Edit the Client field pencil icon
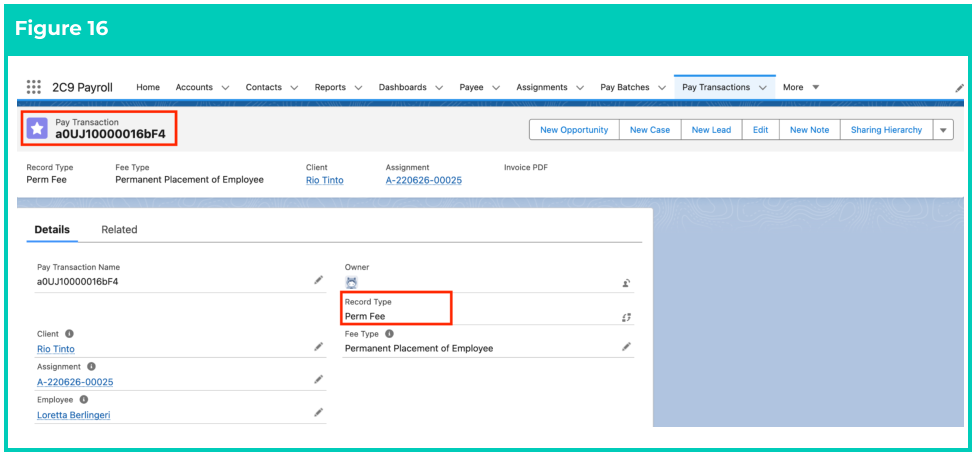The image size is (976, 456). (x=319, y=347)
